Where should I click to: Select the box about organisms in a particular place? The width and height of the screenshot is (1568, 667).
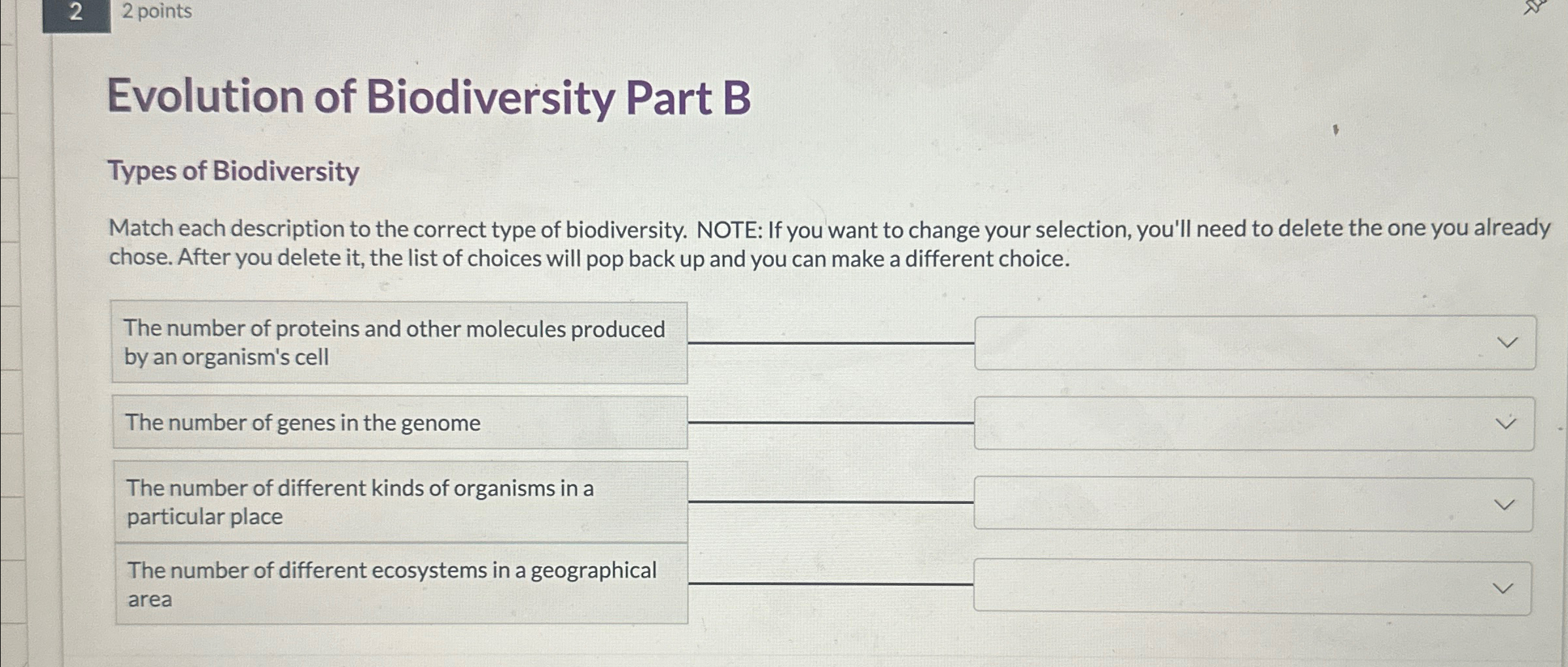pyautogui.click(x=400, y=503)
